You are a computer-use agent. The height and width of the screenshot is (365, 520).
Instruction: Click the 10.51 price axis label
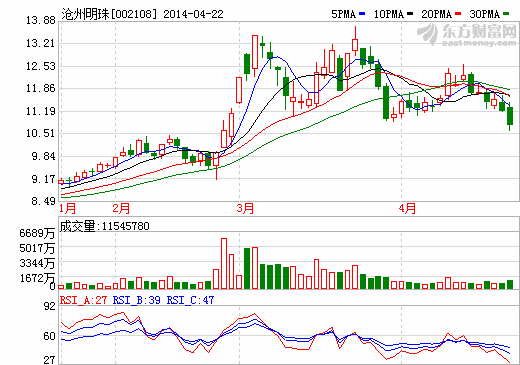(41, 133)
